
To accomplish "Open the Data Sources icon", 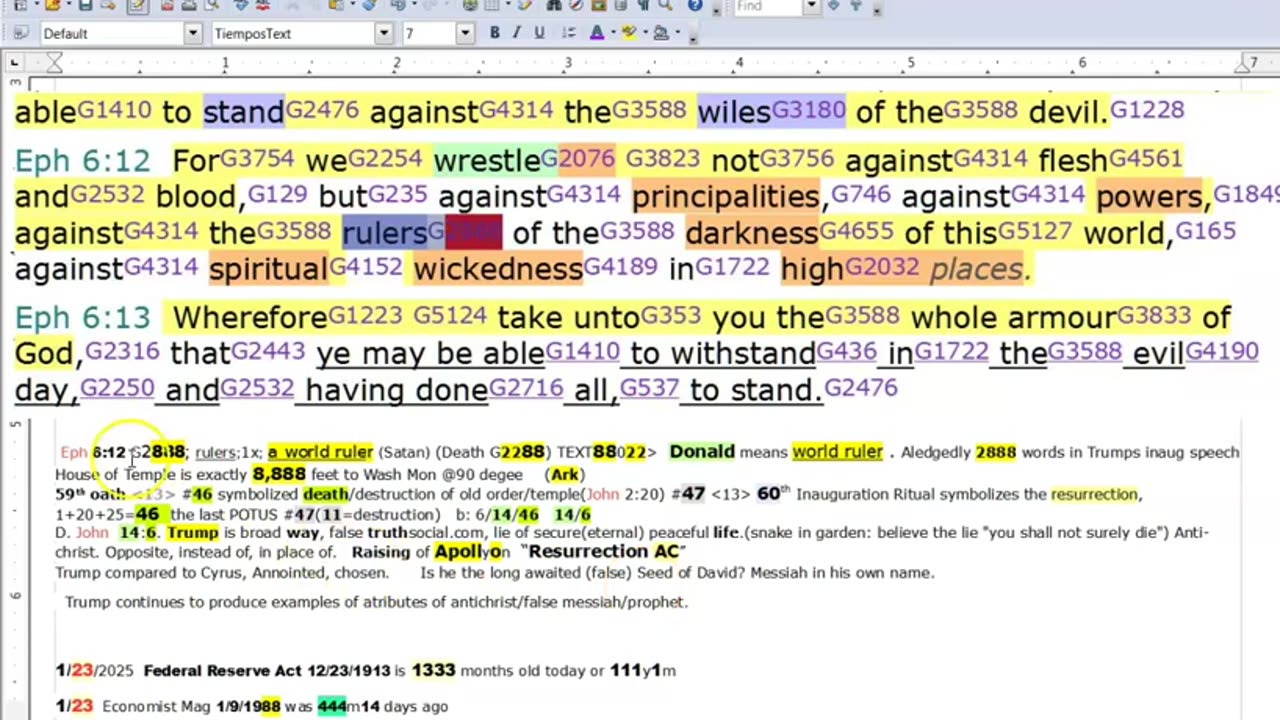I will pos(620,5).
